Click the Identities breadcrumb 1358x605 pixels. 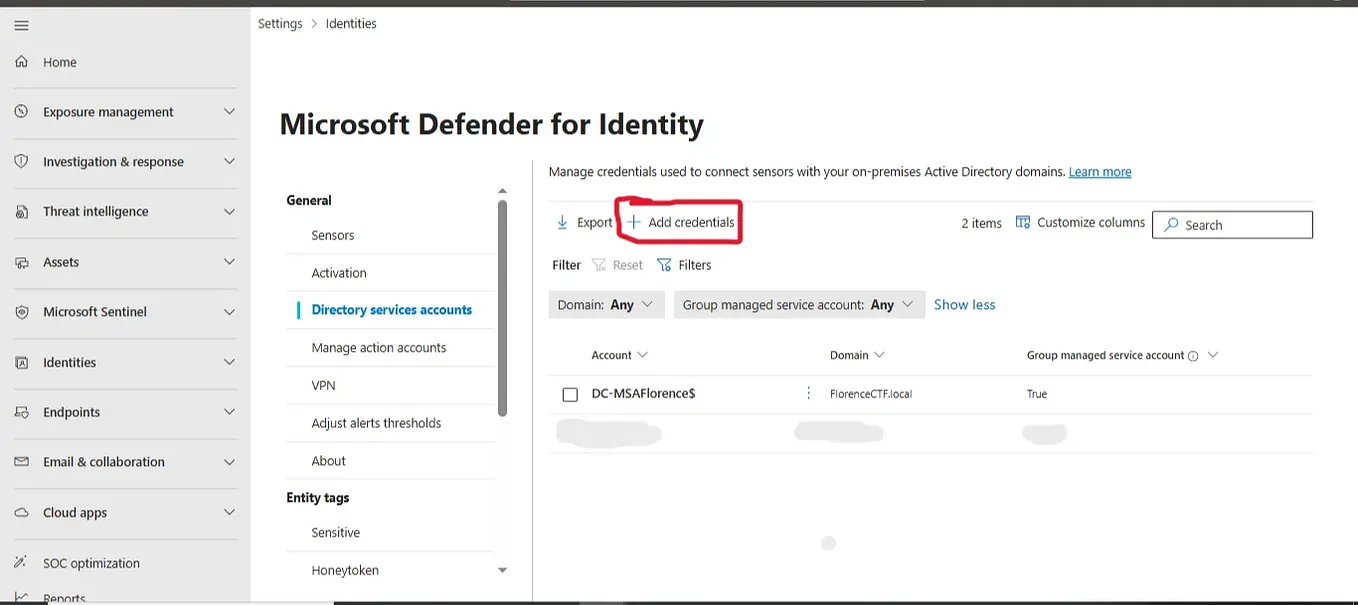[351, 24]
